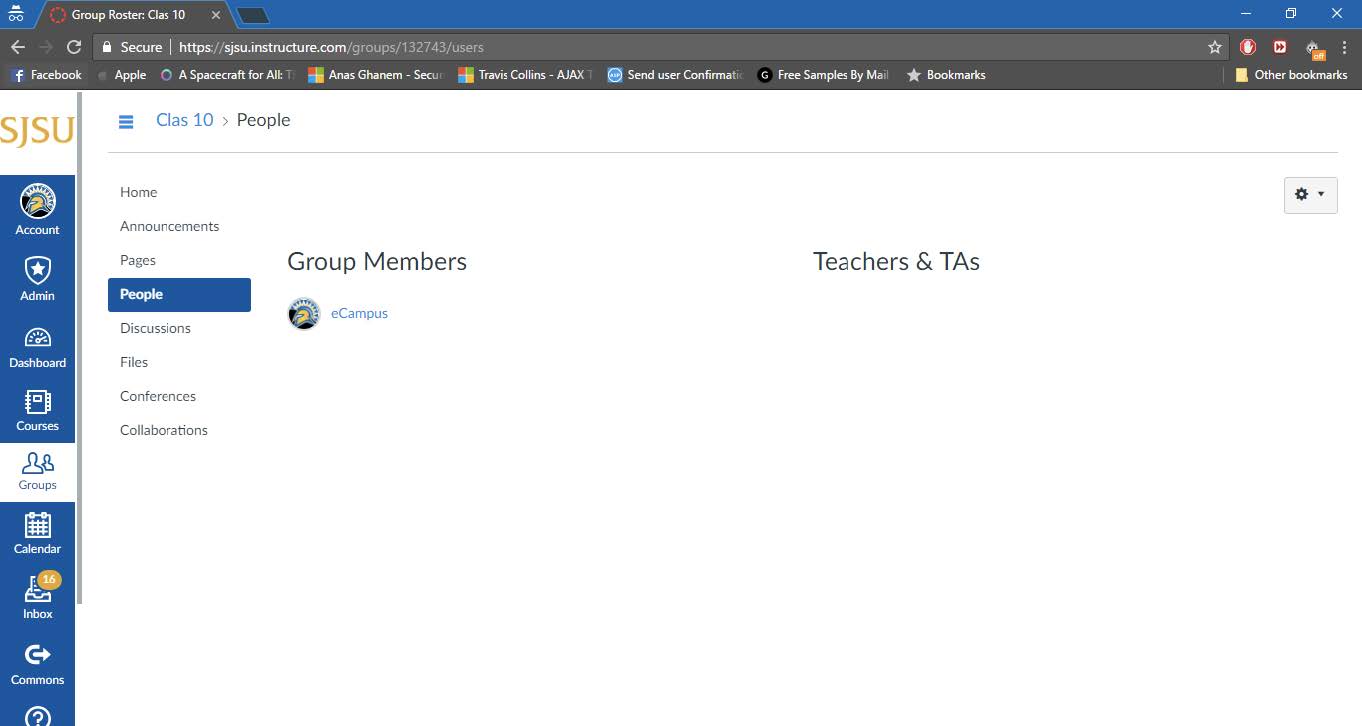Select the Admin icon

click(x=37, y=276)
